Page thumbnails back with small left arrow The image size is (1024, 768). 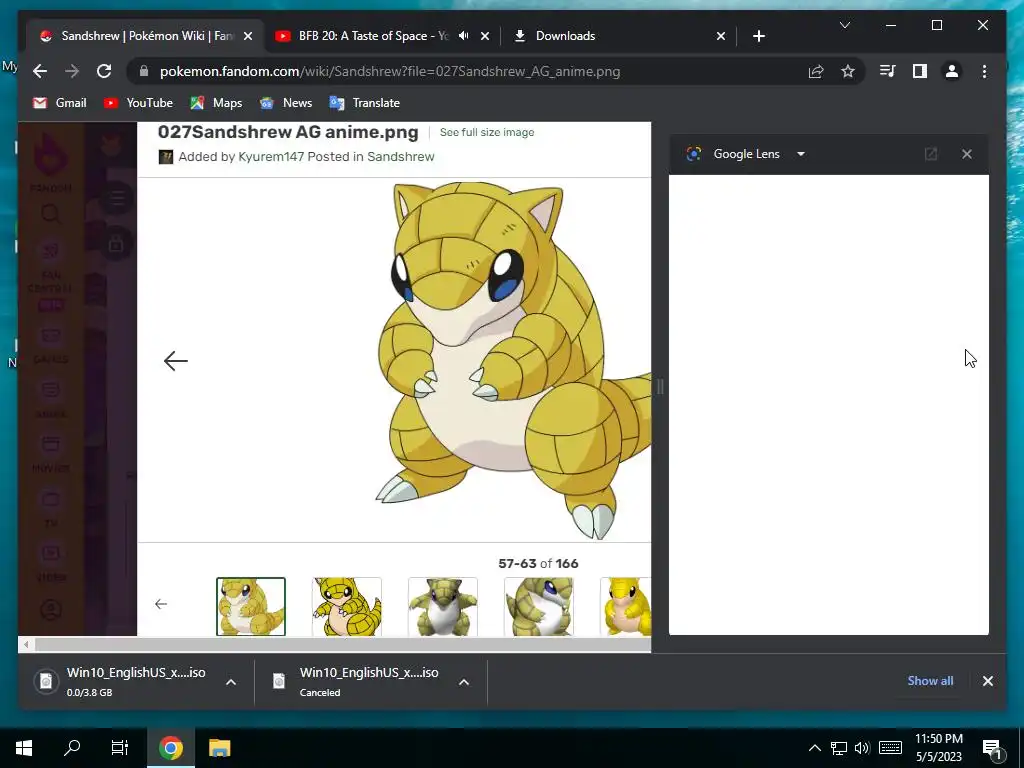(161, 604)
